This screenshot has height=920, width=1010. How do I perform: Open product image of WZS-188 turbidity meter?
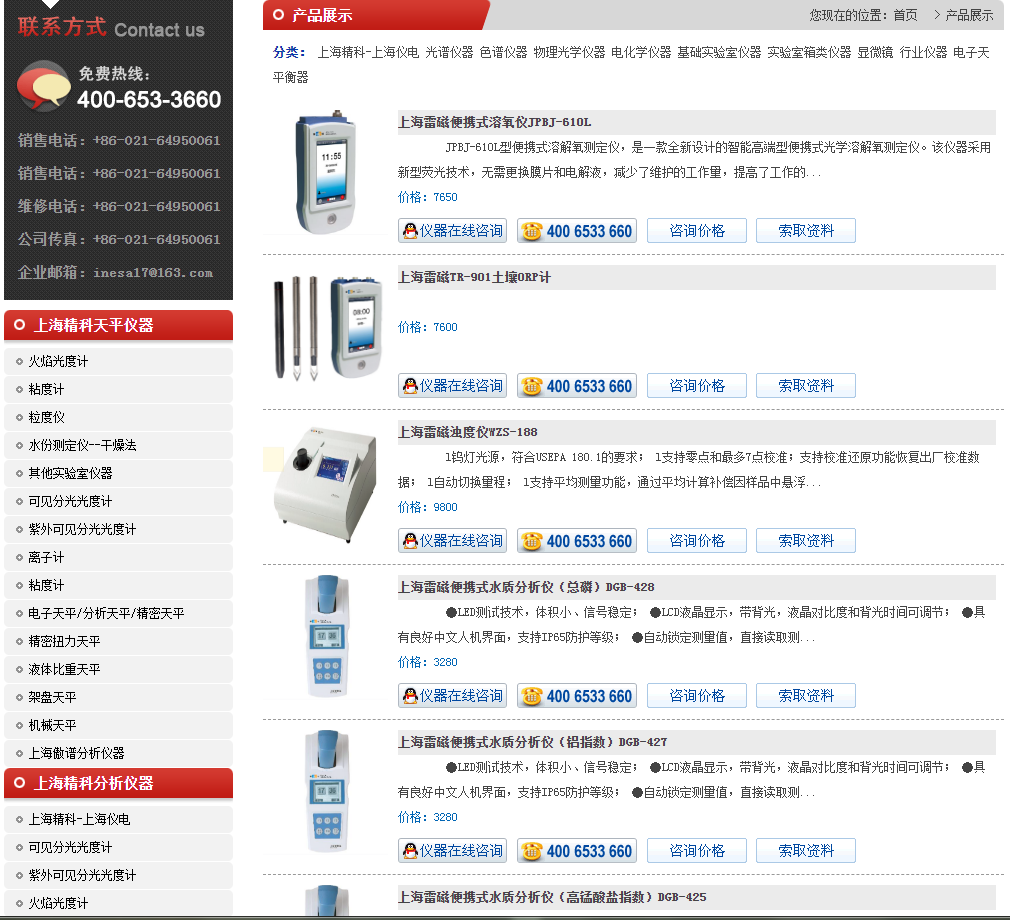click(325, 483)
